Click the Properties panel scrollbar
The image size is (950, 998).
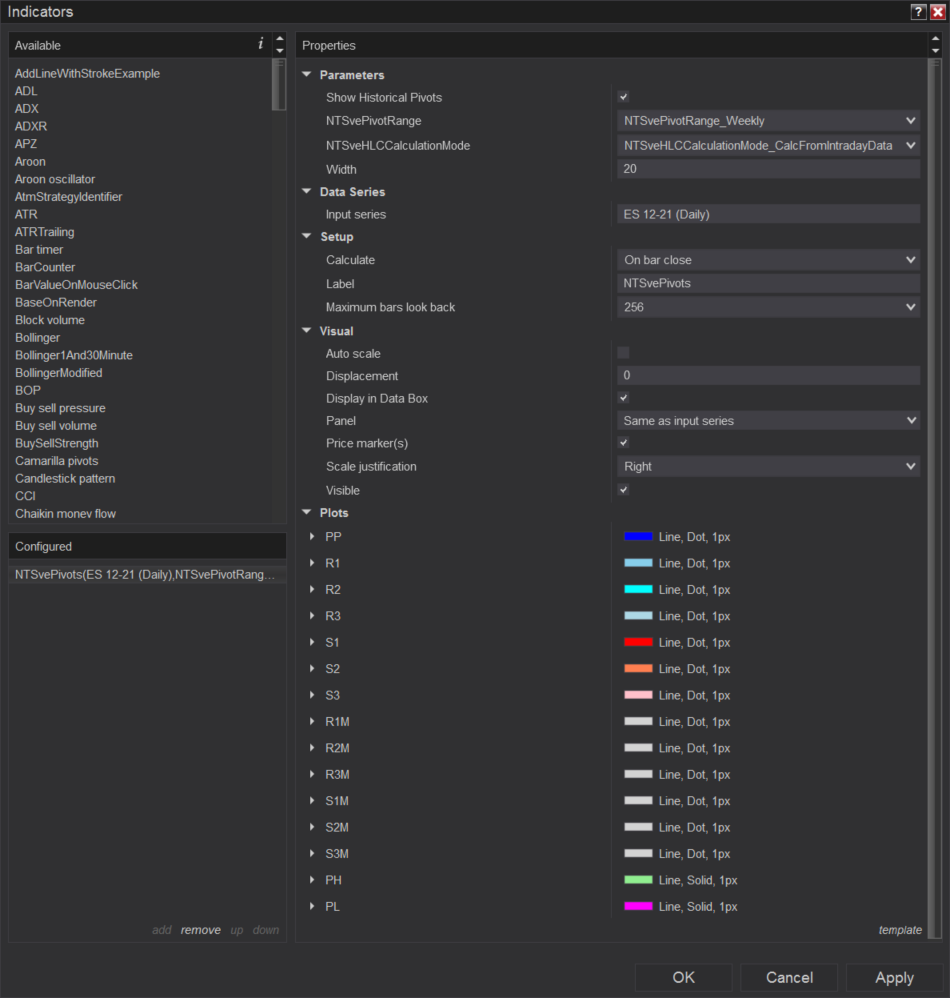935,498
